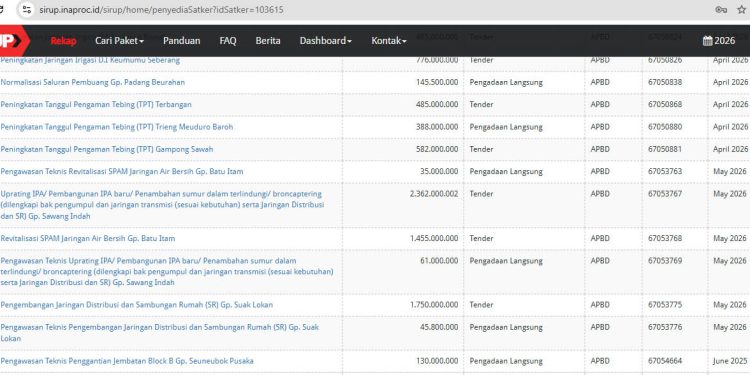Select package ID 67050880

pos(665,127)
